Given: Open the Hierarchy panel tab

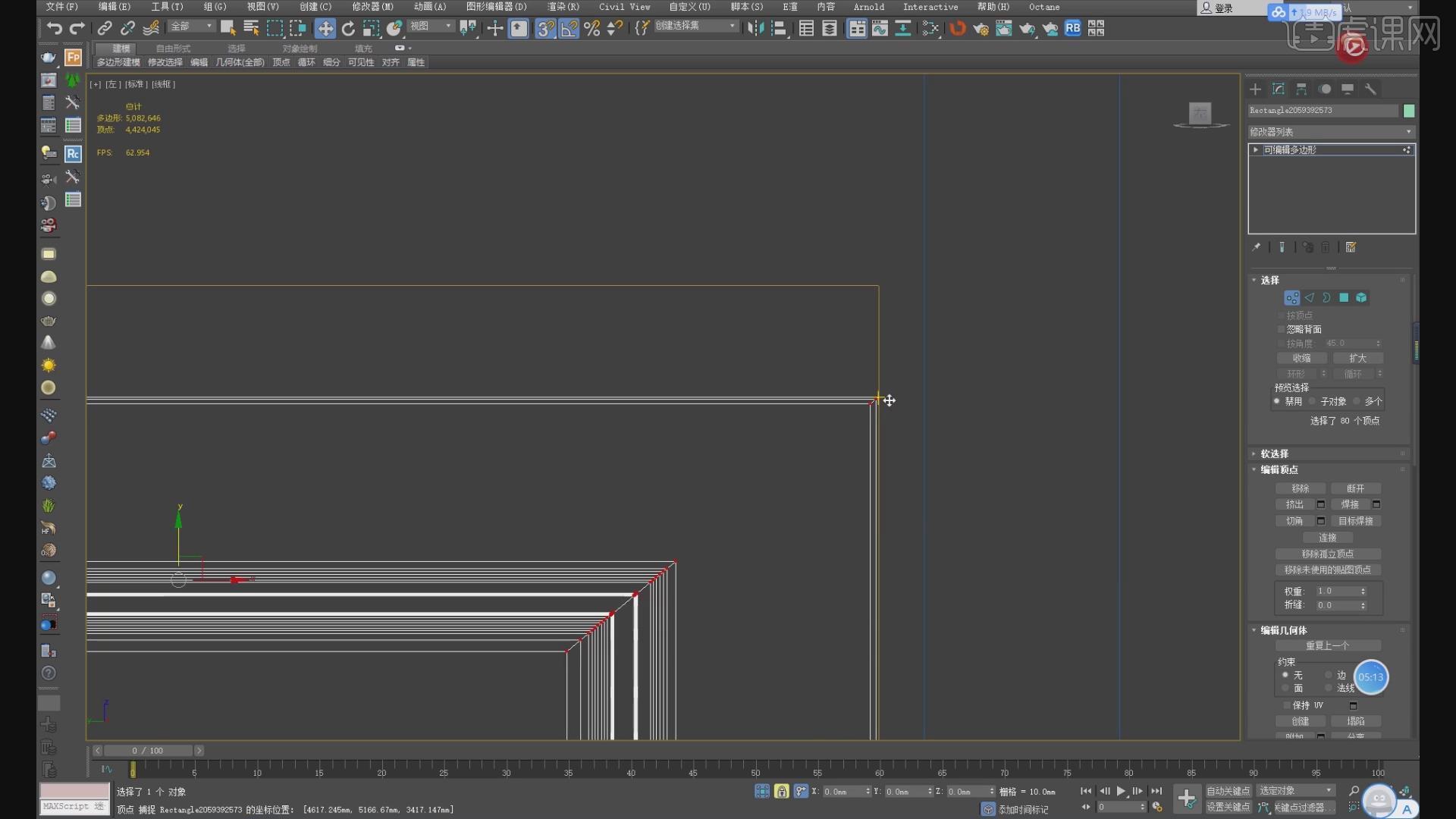Looking at the screenshot, I should (x=1301, y=89).
